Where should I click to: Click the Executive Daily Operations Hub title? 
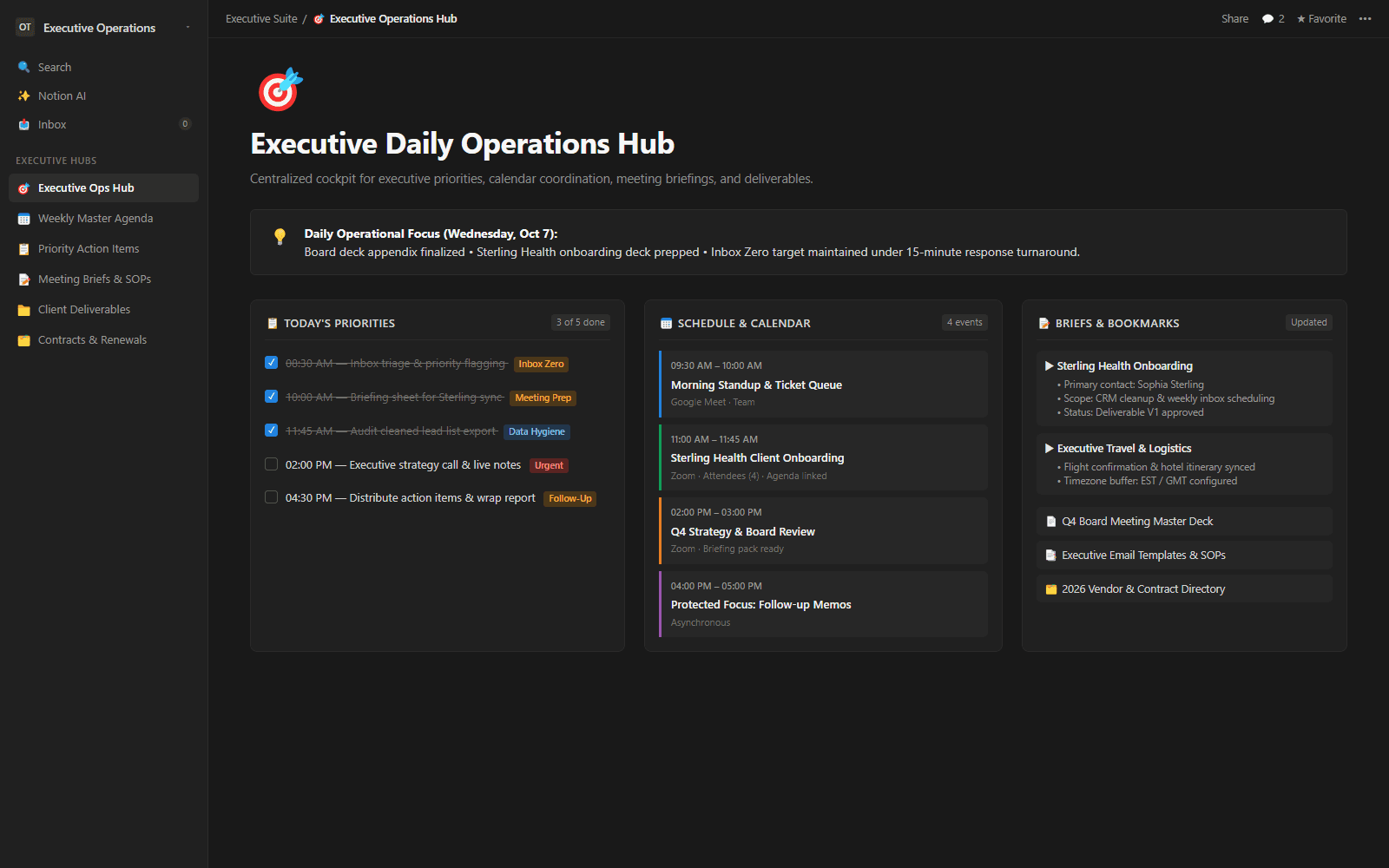[x=463, y=143]
